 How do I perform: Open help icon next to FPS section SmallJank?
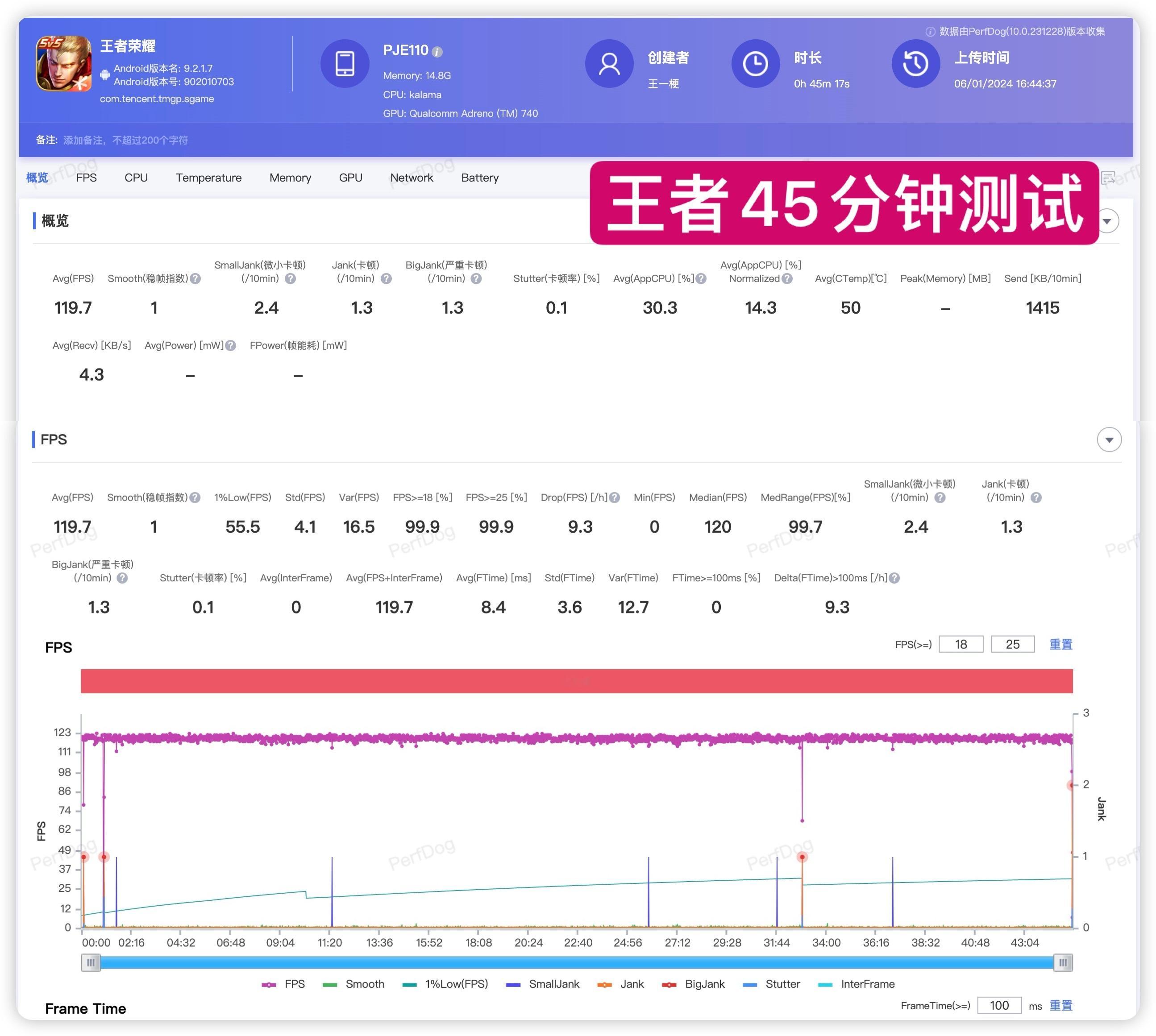point(940,498)
